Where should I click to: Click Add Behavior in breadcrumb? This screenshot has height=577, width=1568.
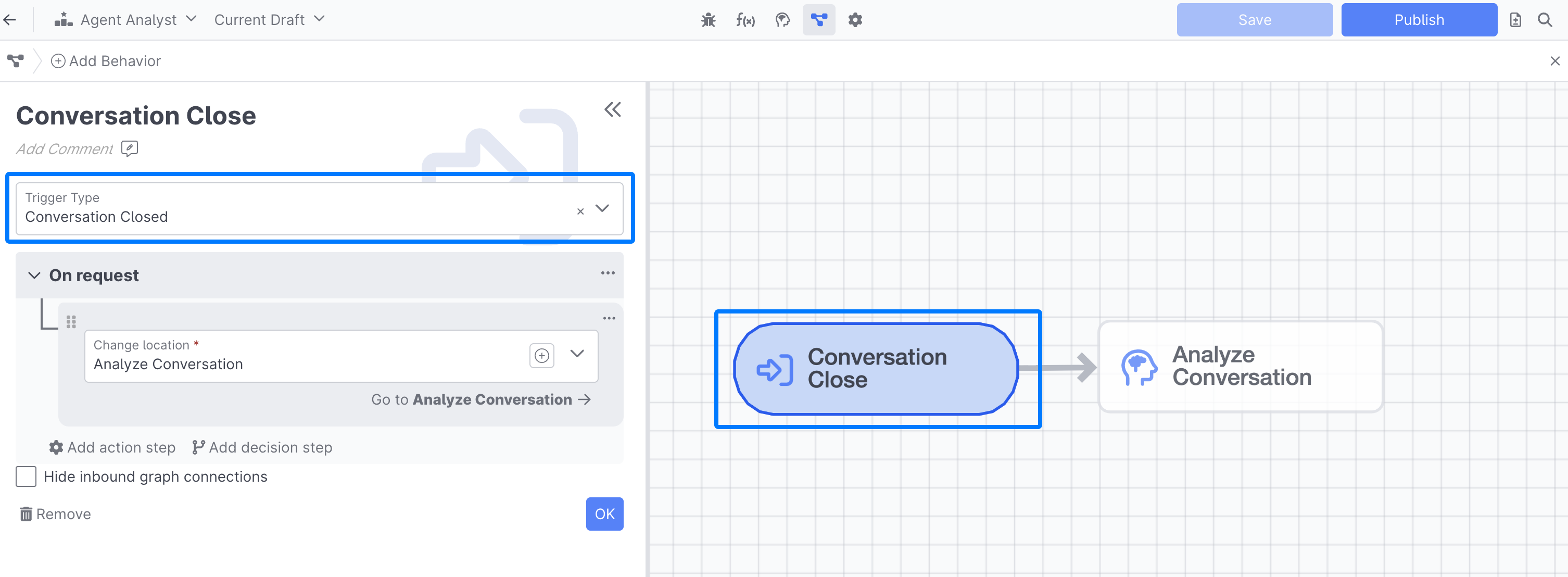[x=106, y=61]
